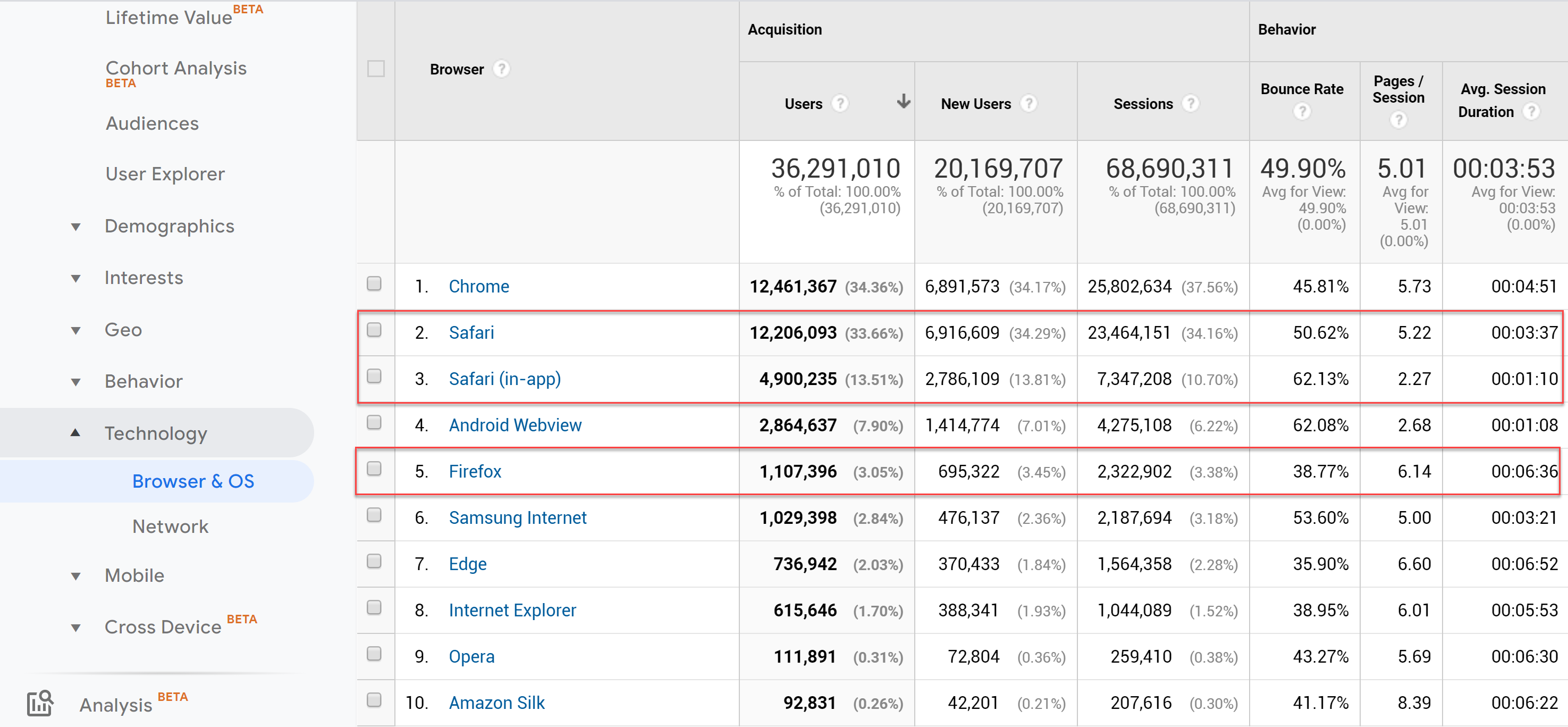Viewport: 1568px width, 727px height.
Task: Open help icon next to New Users
Action: [x=1028, y=104]
